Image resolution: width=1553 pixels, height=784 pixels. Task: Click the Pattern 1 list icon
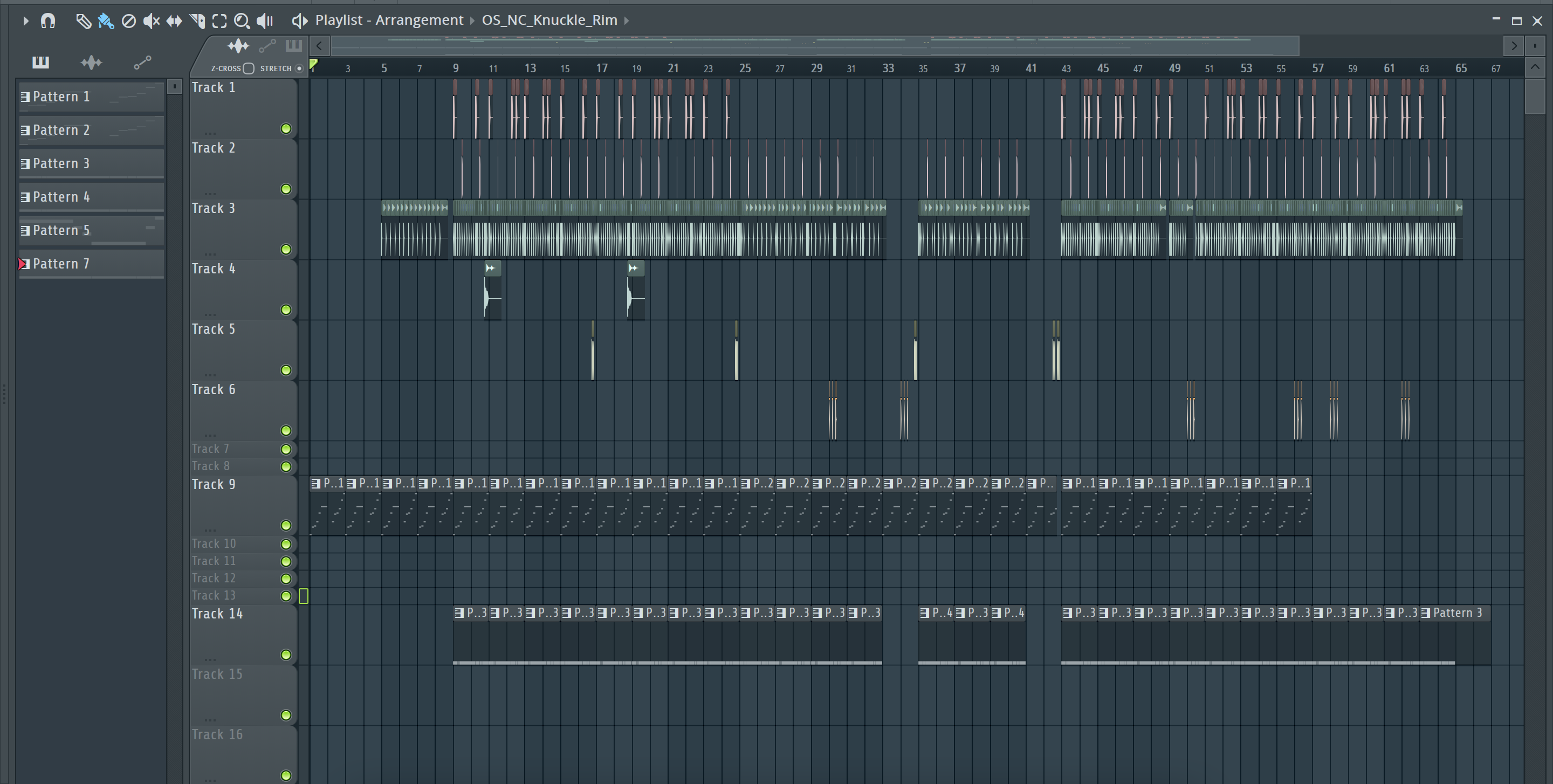25,97
